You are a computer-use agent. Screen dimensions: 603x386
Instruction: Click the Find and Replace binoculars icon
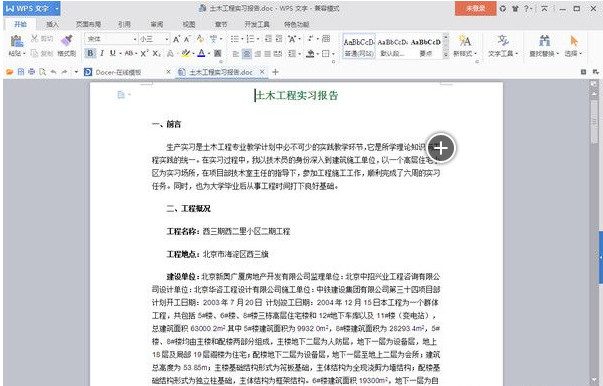(544, 40)
